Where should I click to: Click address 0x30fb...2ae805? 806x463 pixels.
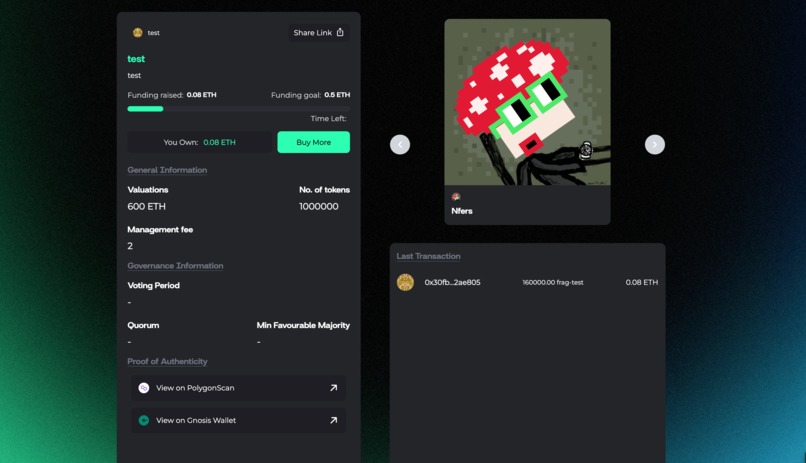click(x=452, y=282)
